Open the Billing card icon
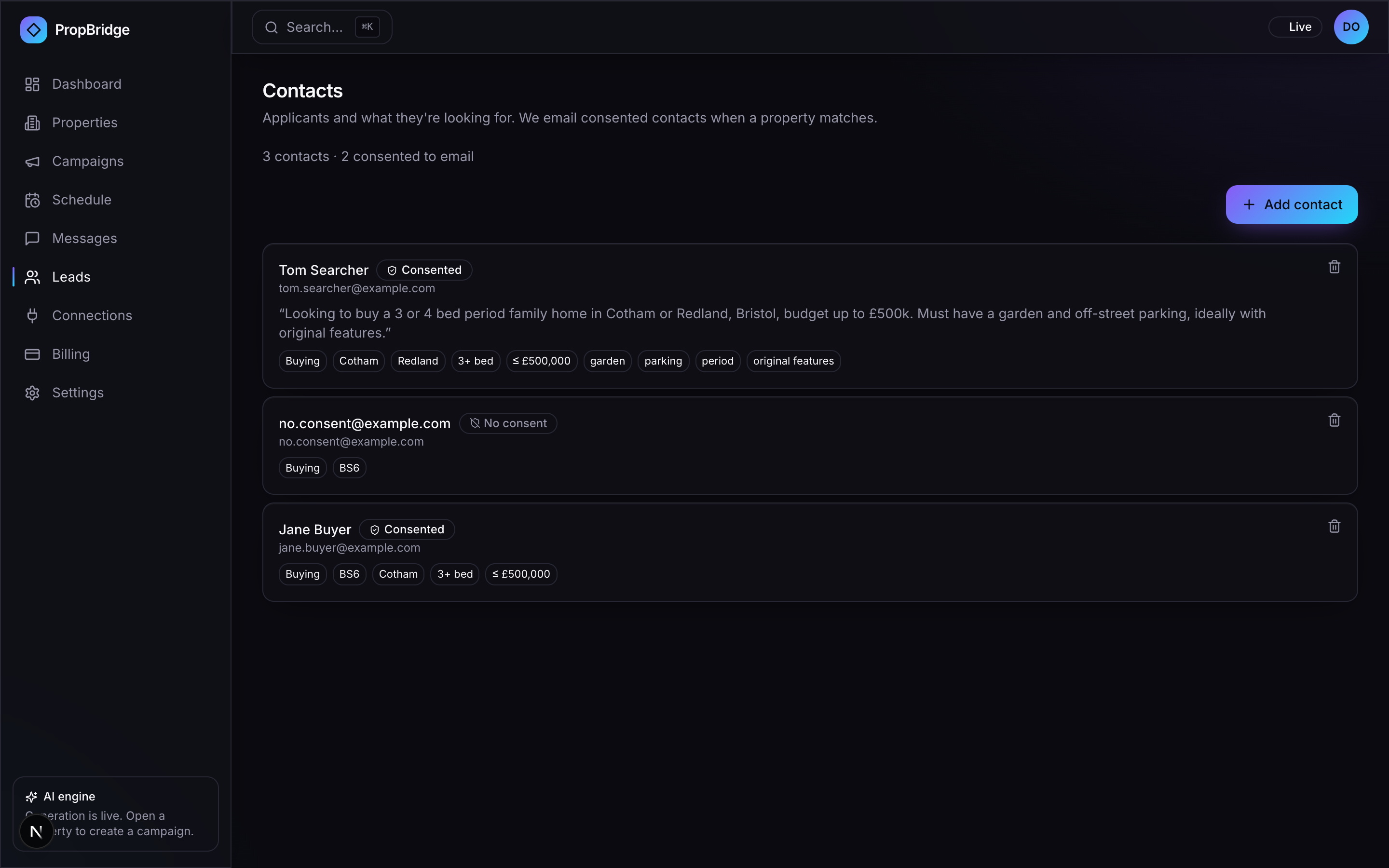Image resolution: width=1389 pixels, height=868 pixels. click(32, 354)
